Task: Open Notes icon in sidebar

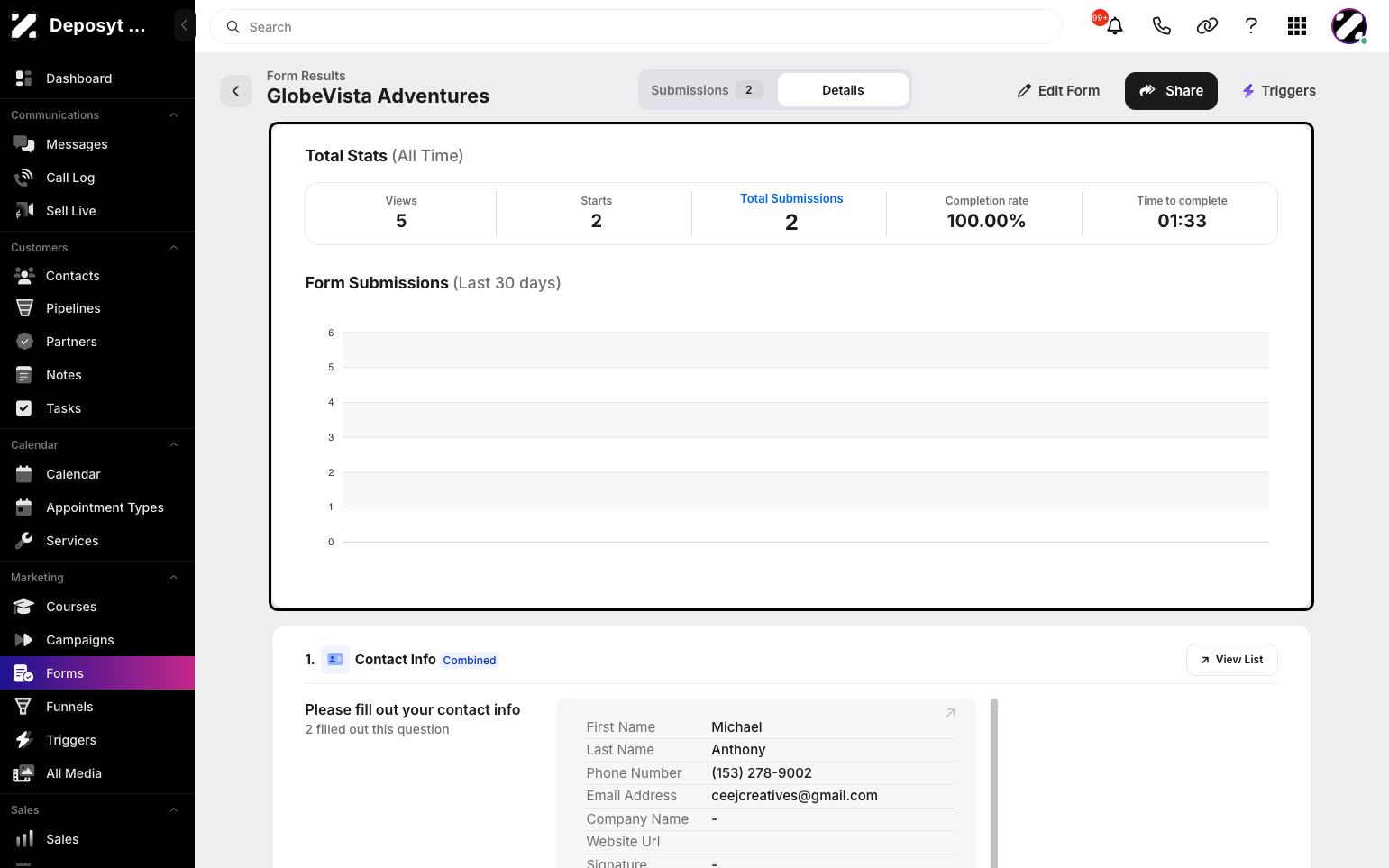Action: (24, 375)
